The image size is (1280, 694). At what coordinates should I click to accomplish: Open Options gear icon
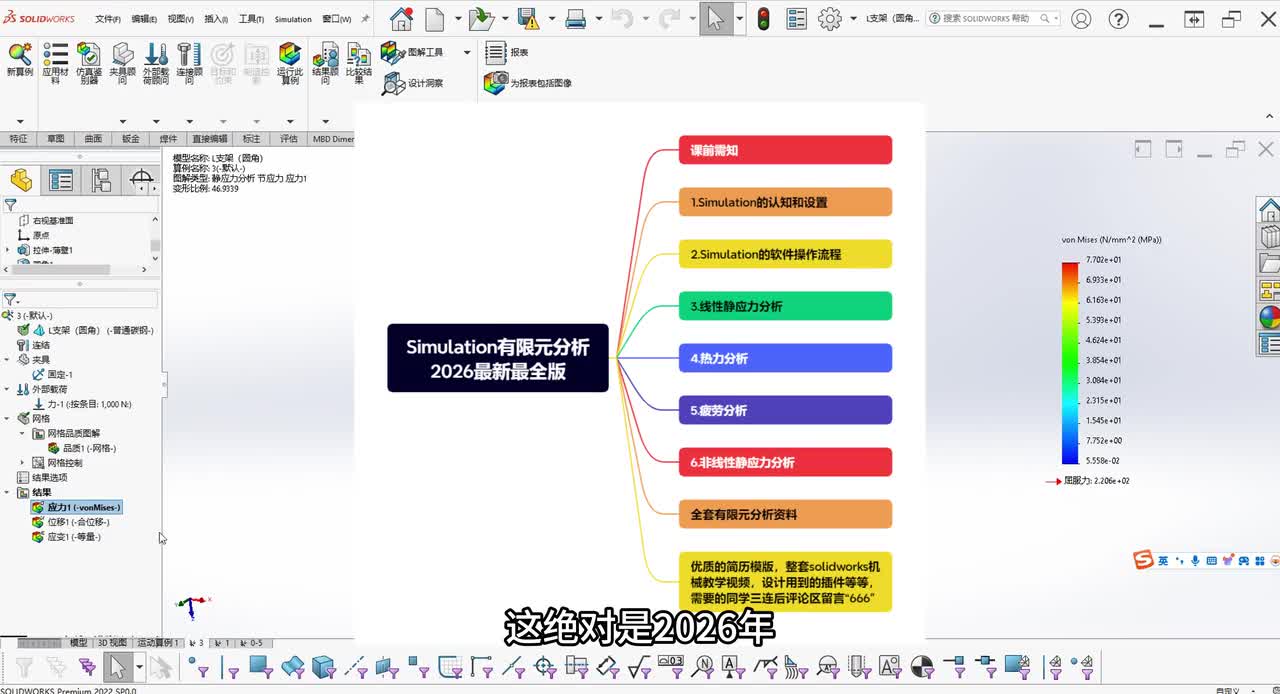830,18
